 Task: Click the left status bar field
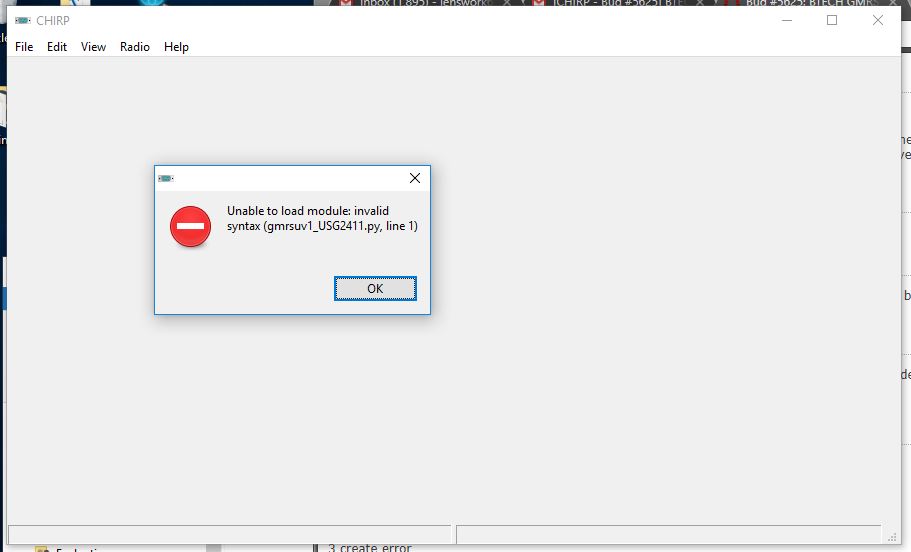tap(229, 535)
